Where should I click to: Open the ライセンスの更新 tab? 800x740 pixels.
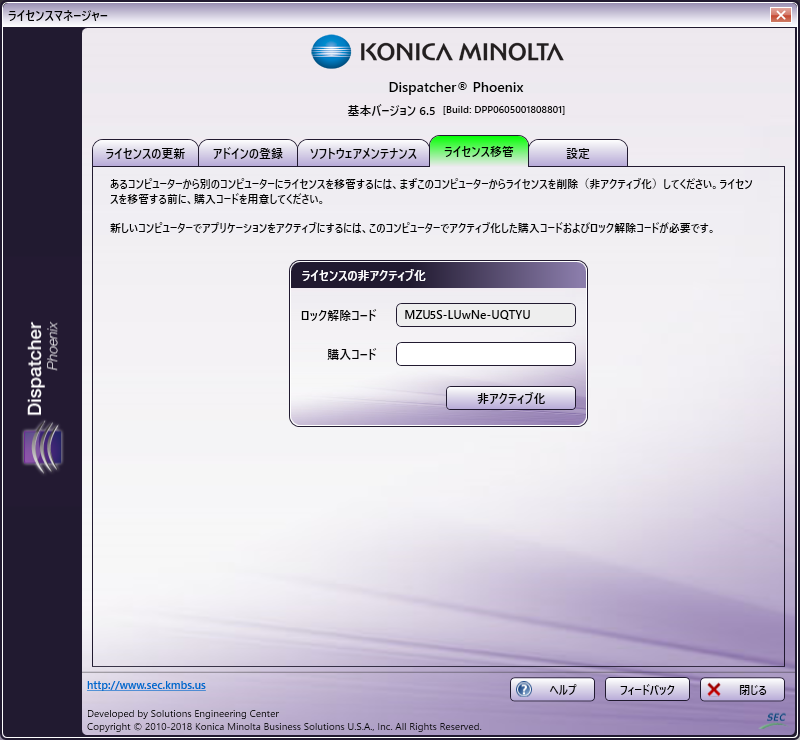(x=145, y=153)
